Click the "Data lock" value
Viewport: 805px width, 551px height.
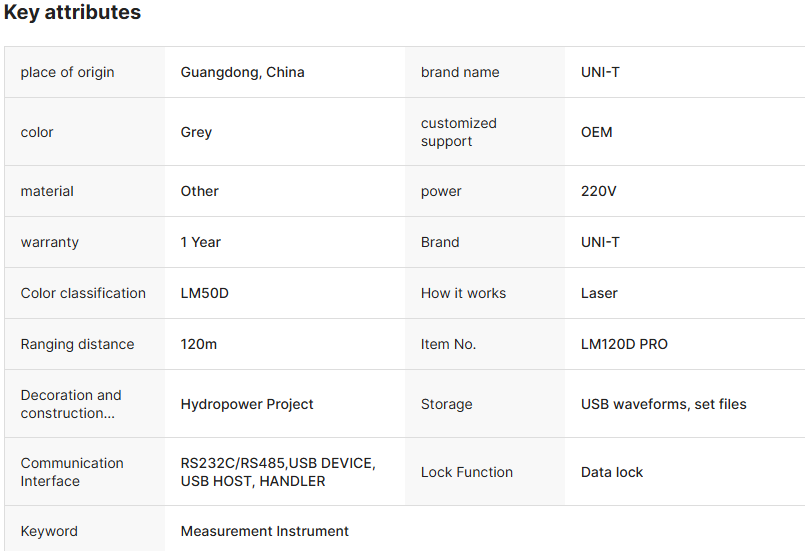(612, 472)
